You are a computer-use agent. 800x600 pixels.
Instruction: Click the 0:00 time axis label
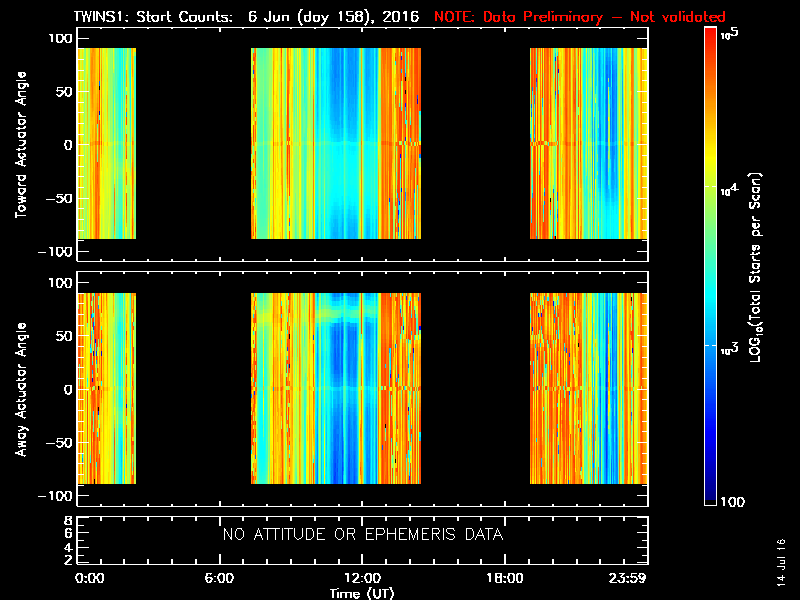pyautogui.click(x=89, y=578)
